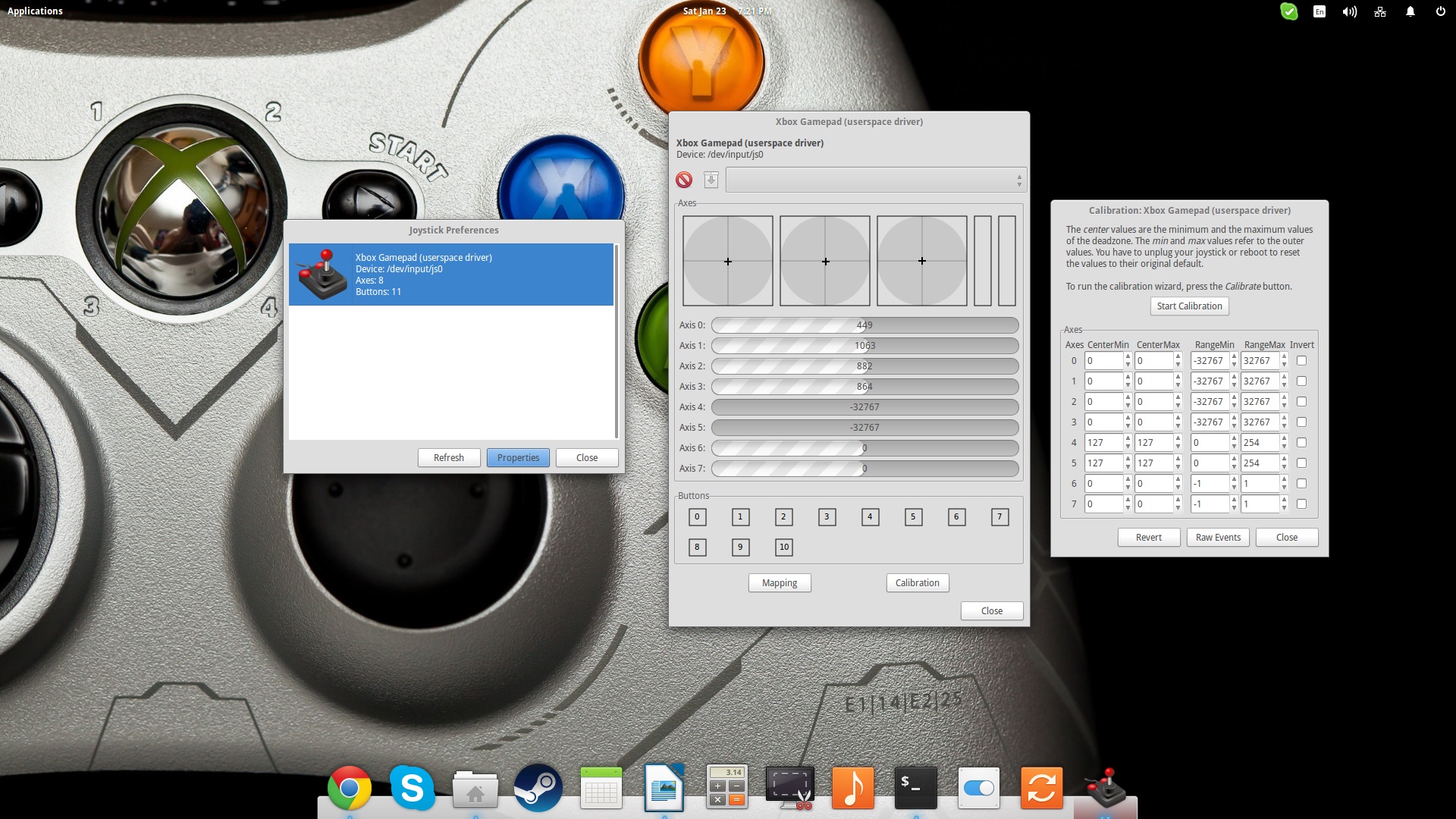Viewport: 1456px width, 819px height.
Task: Increment RangeMax stepper for axis 5
Action: pyautogui.click(x=1284, y=459)
